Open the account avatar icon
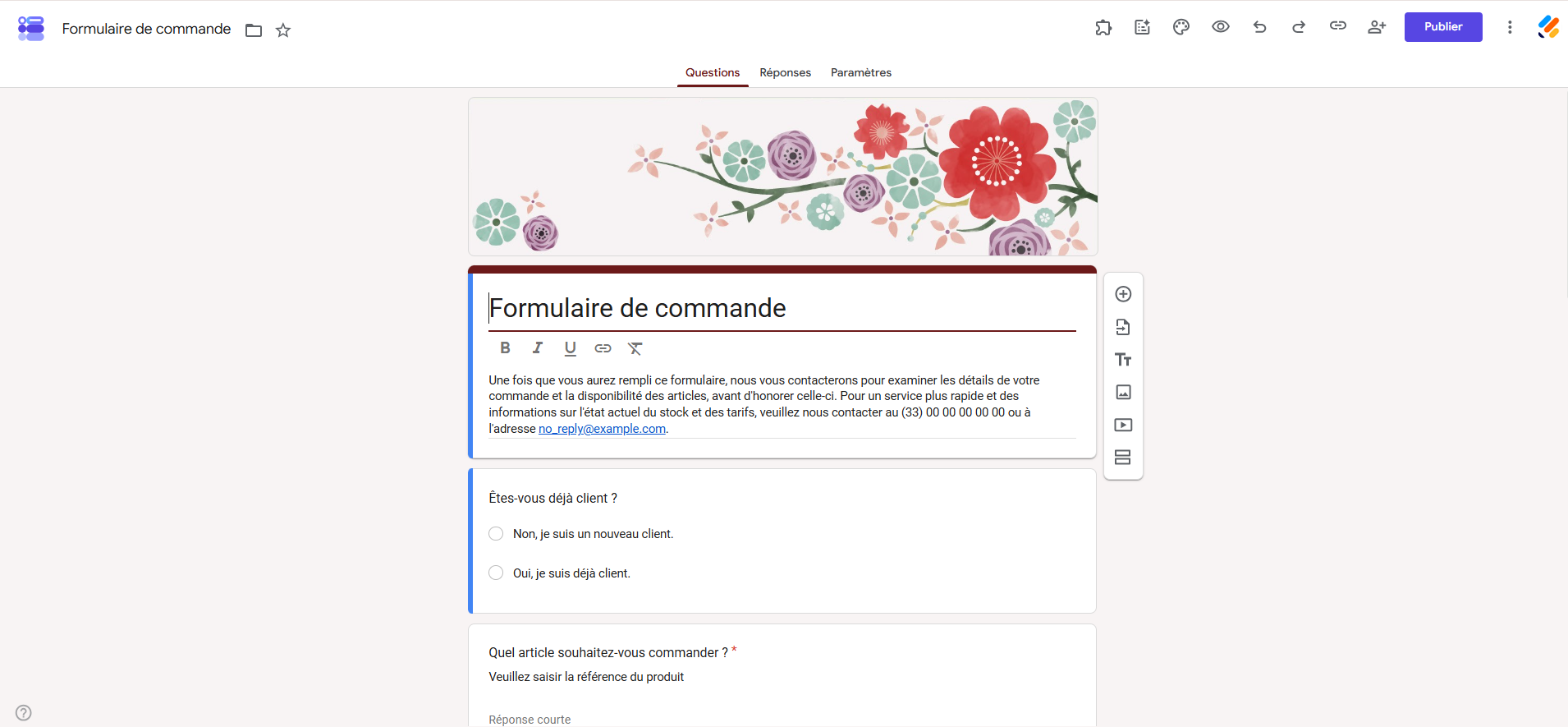Screen dimensions: 1568x727 point(1548,27)
